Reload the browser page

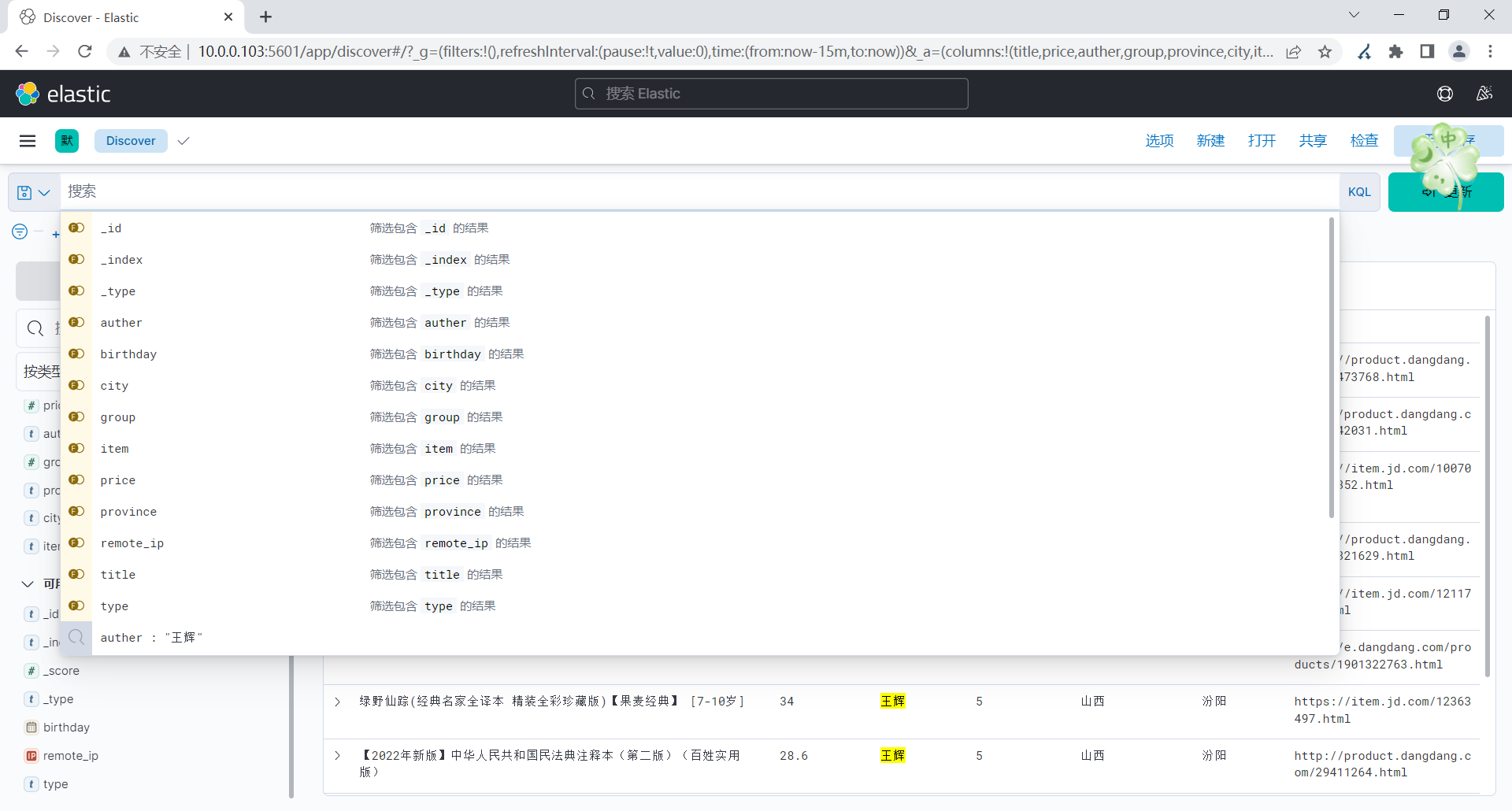coord(85,51)
